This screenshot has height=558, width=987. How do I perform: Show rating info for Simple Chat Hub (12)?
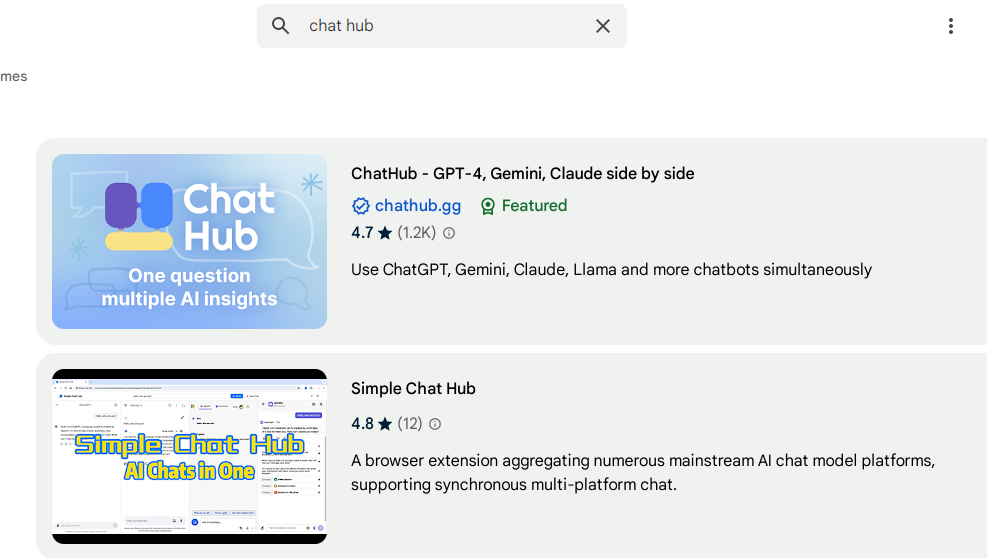(435, 424)
